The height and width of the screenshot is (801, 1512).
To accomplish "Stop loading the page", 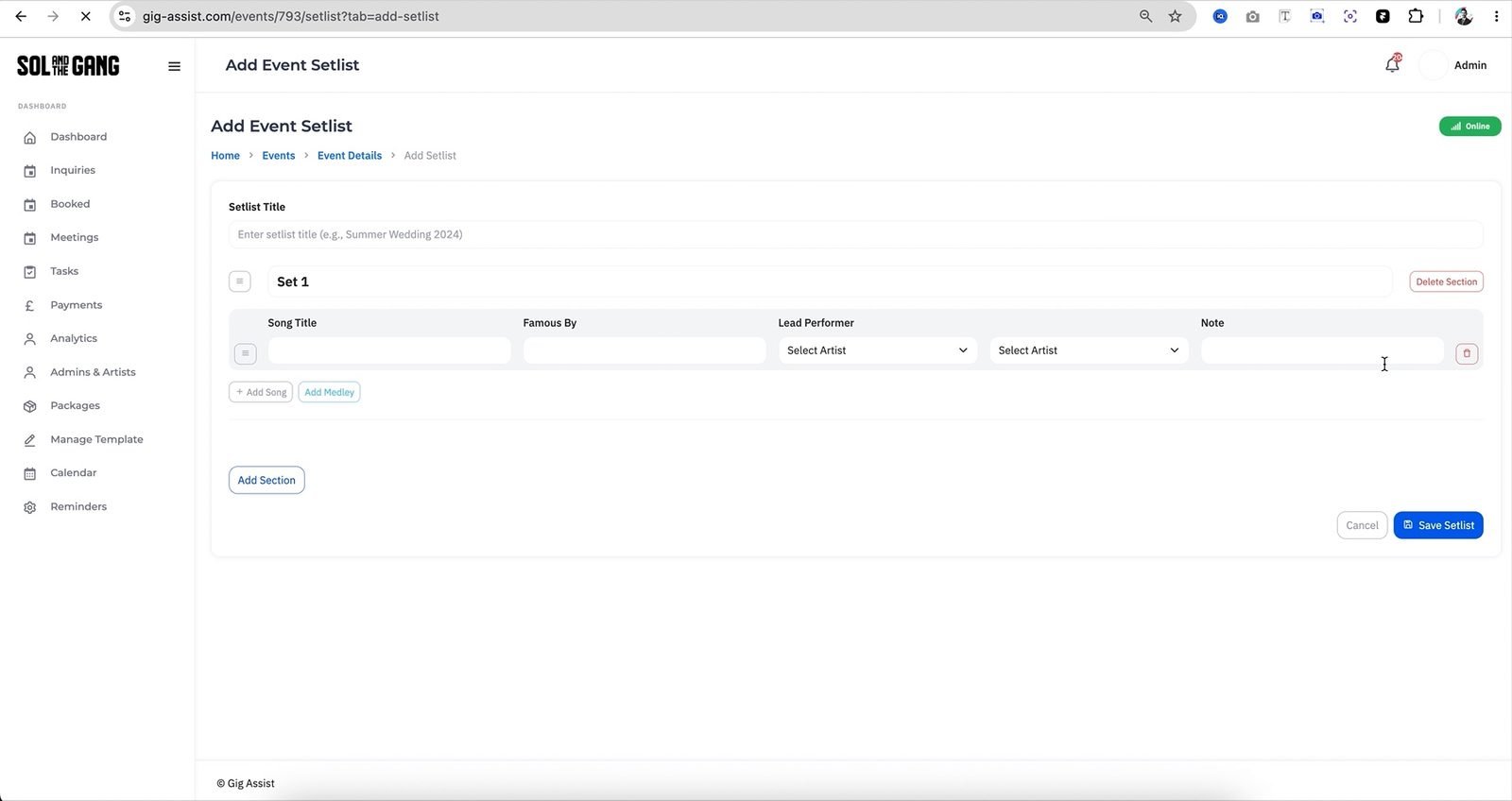I will [85, 16].
